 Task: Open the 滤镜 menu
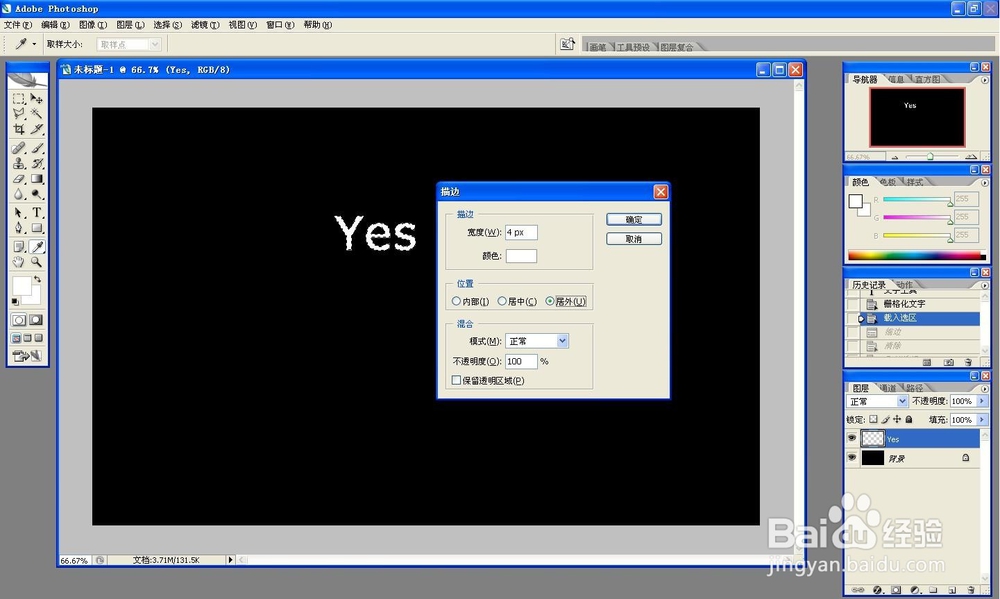203,24
